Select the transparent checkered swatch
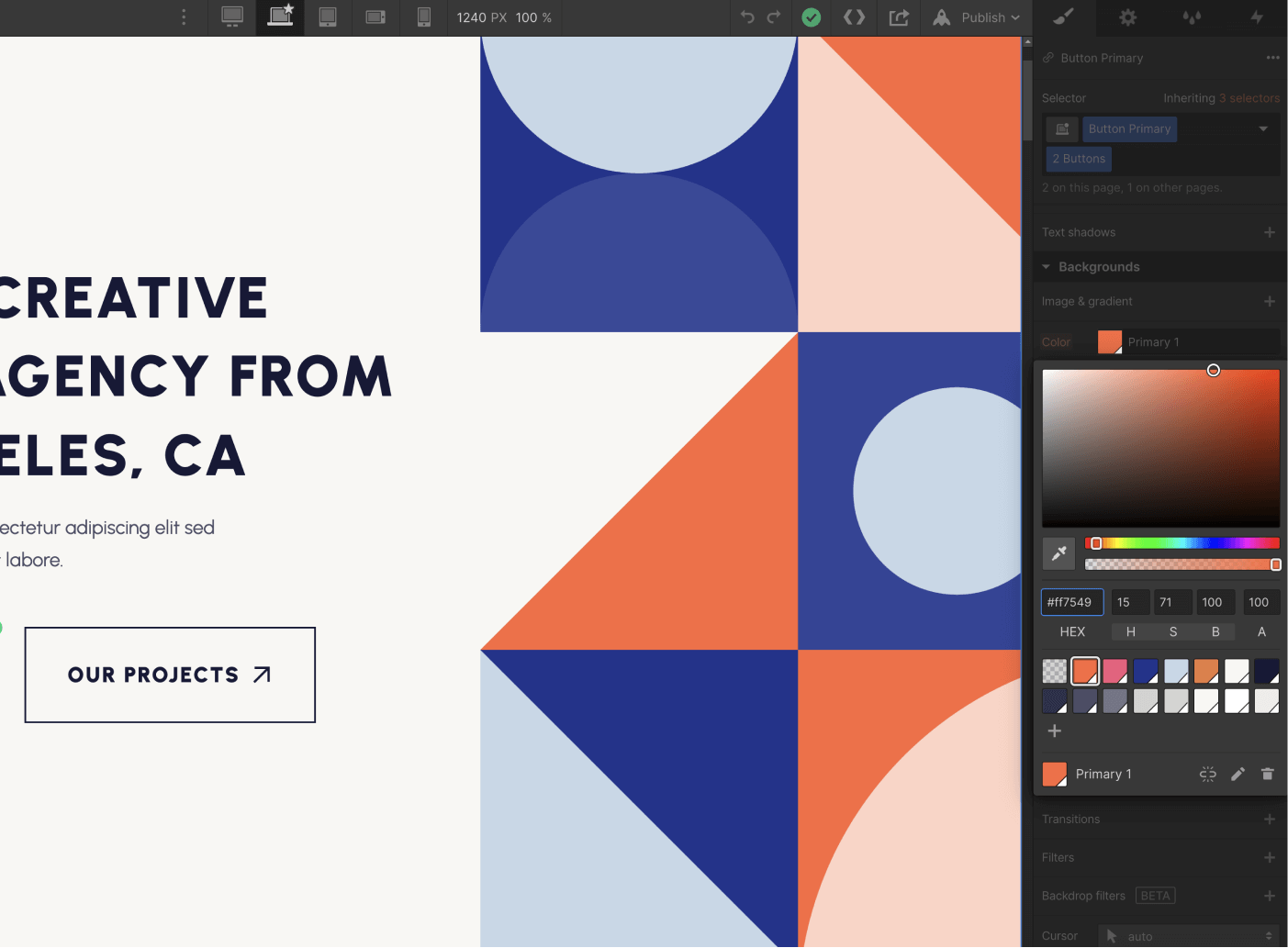The width and height of the screenshot is (1288, 948). (x=1055, y=671)
